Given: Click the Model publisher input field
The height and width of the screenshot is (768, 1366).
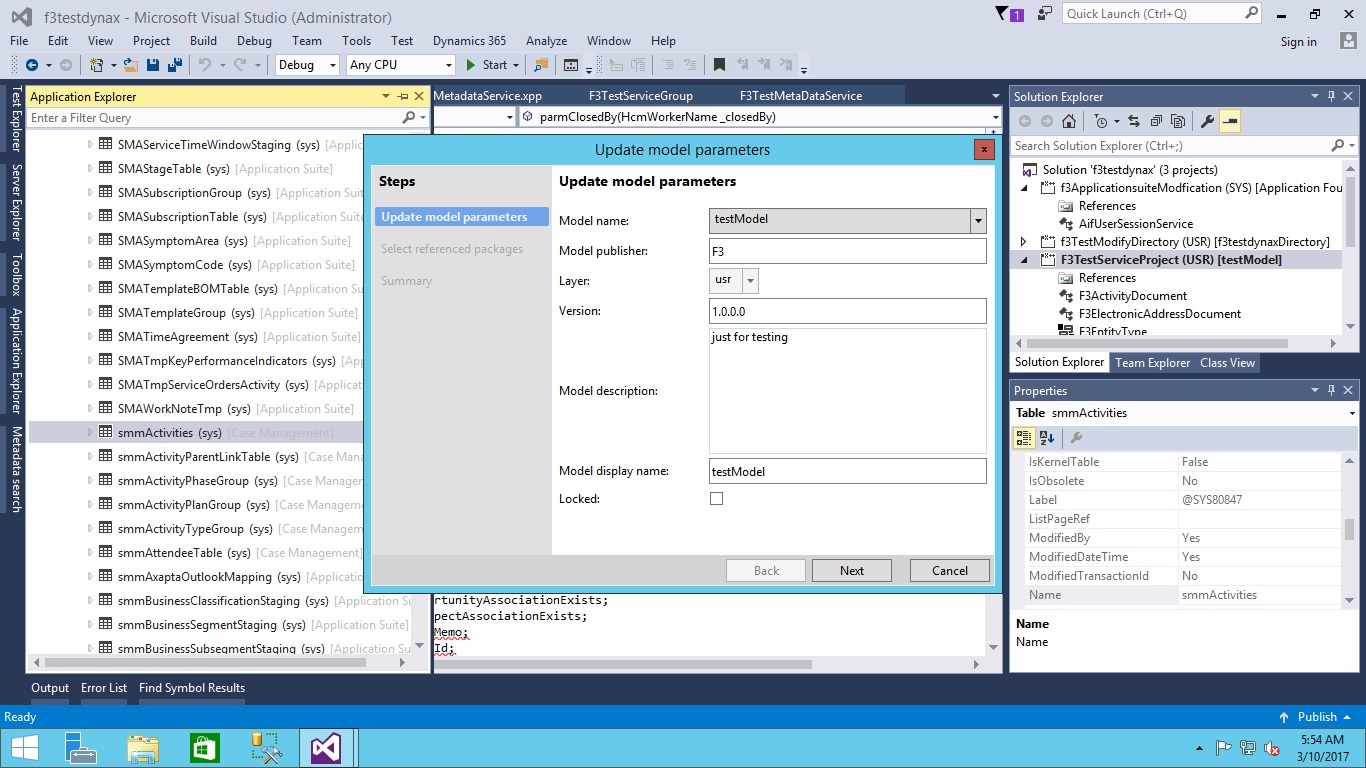Looking at the screenshot, I should (x=848, y=251).
